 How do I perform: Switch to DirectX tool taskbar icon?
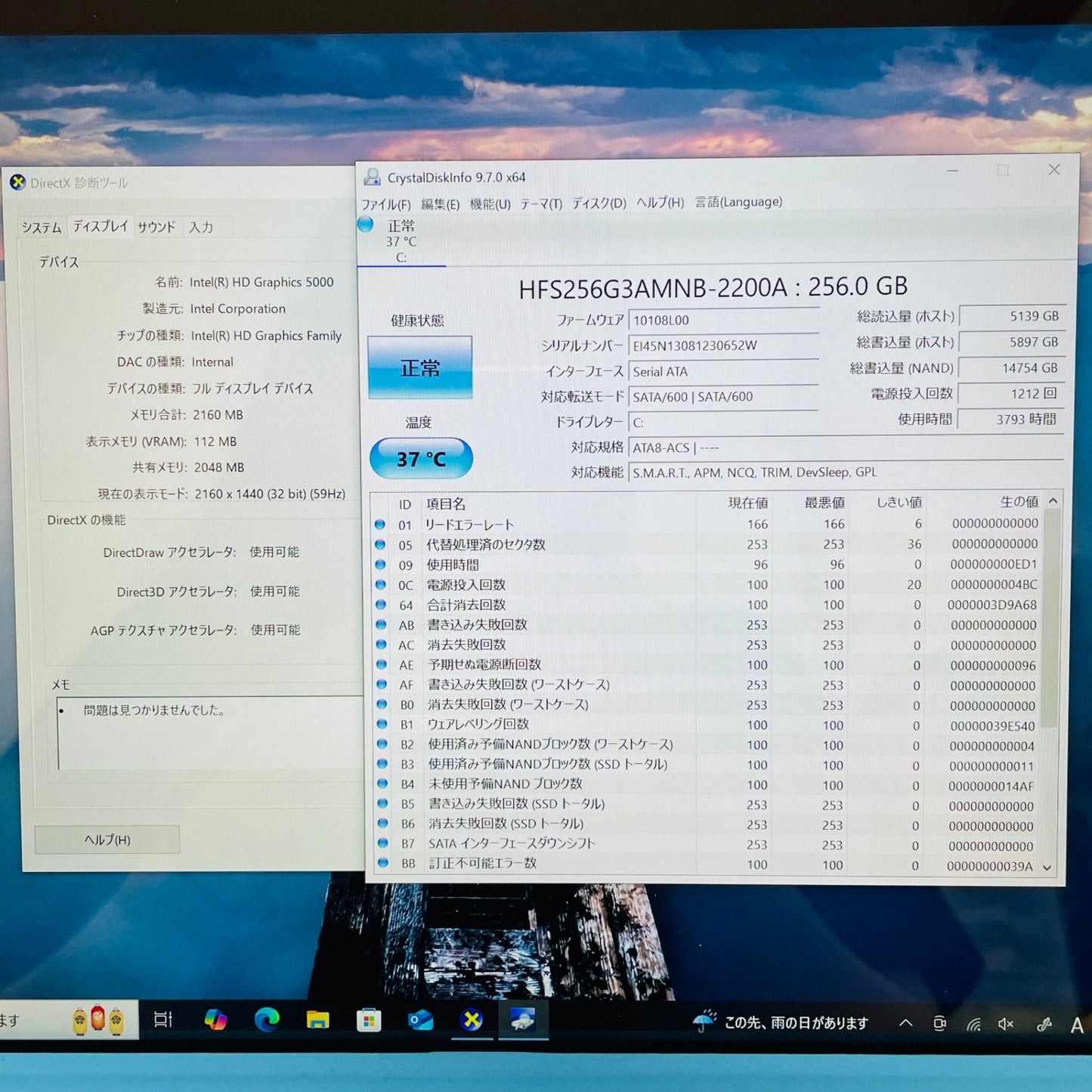(472, 1020)
